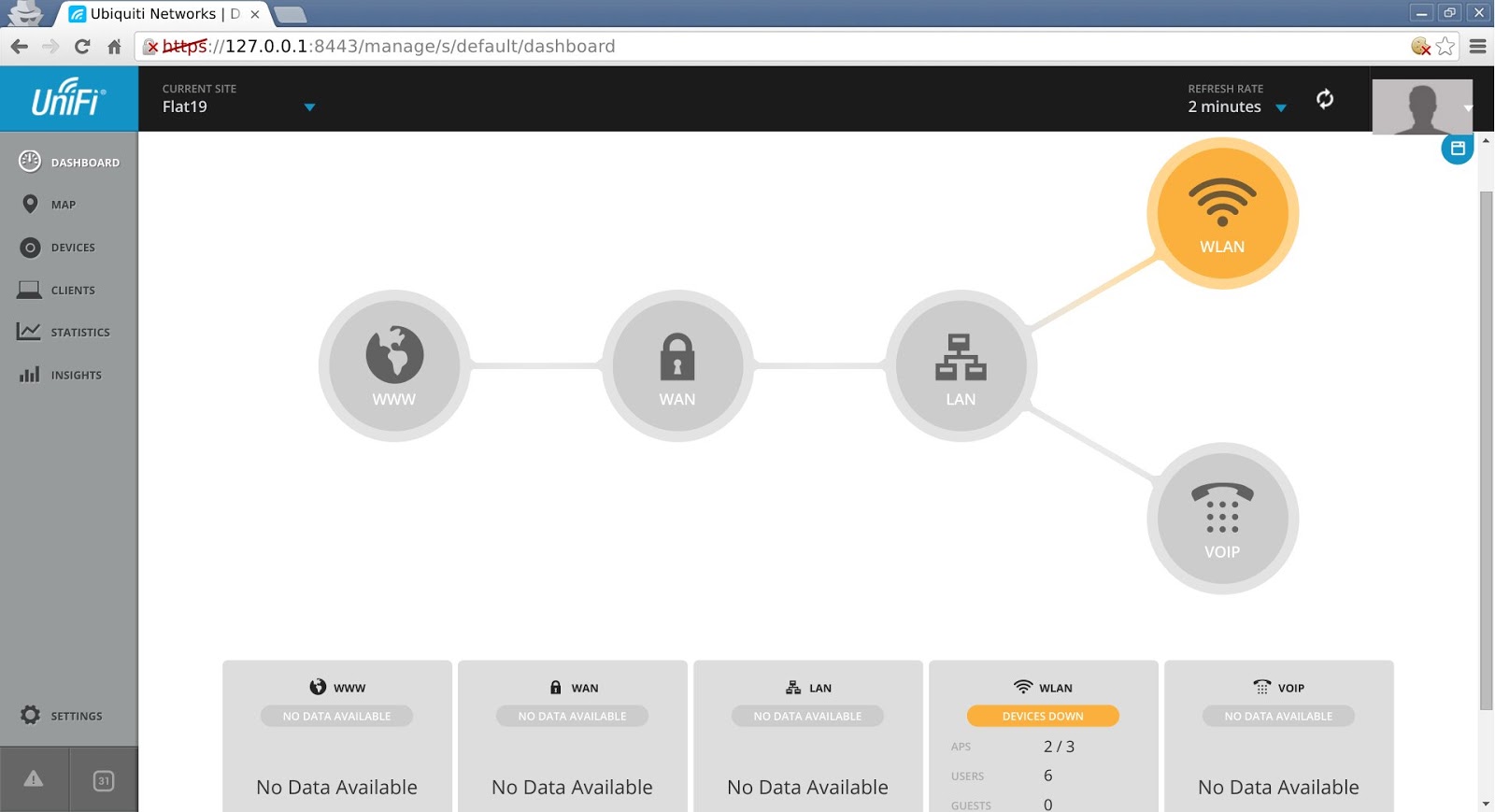Open Clients laptop icon
The height and width of the screenshot is (812, 1495).
coord(29,290)
